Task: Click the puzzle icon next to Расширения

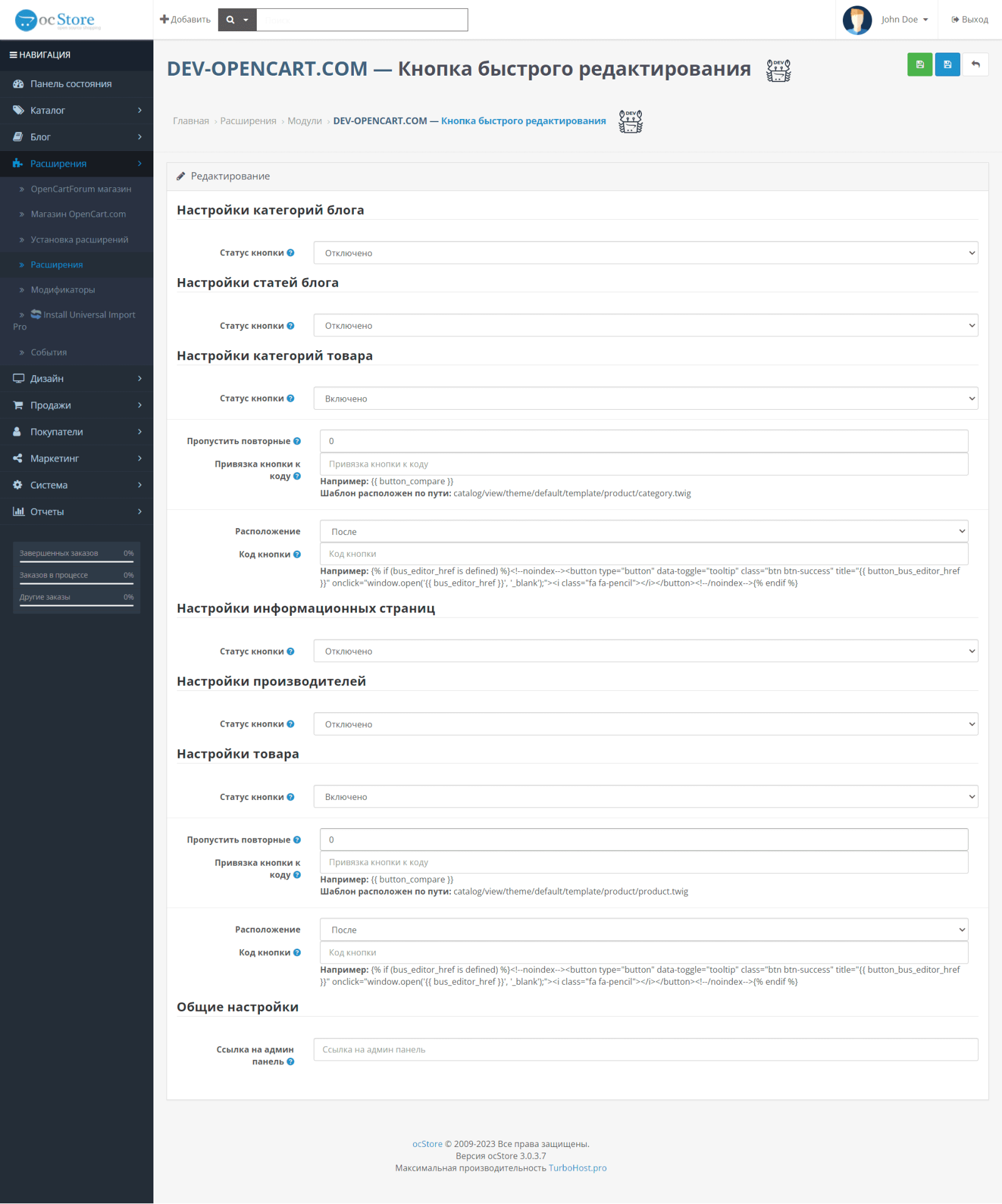Action: click(18, 163)
